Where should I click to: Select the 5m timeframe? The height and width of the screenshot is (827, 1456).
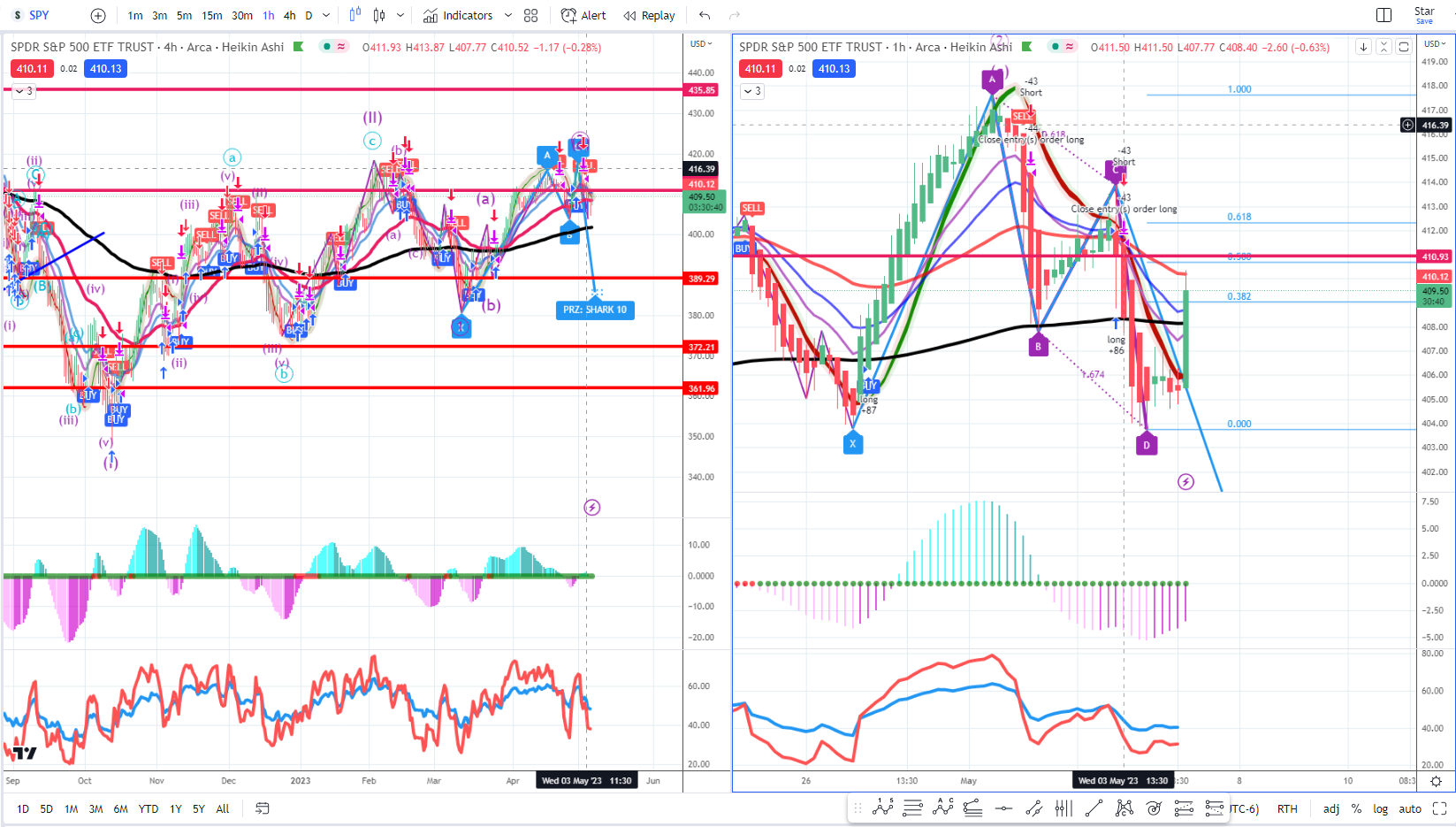(184, 15)
